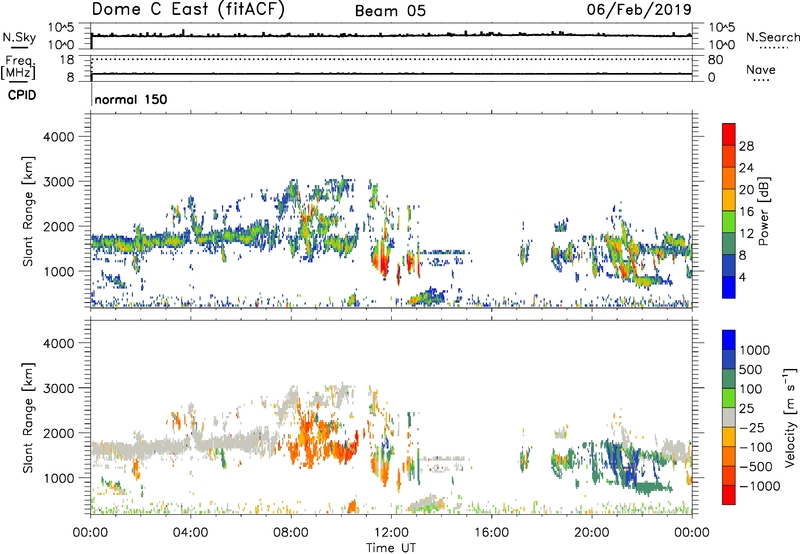
Task: Pick the red top segment of the Power color bar
Action: [x=729, y=135]
